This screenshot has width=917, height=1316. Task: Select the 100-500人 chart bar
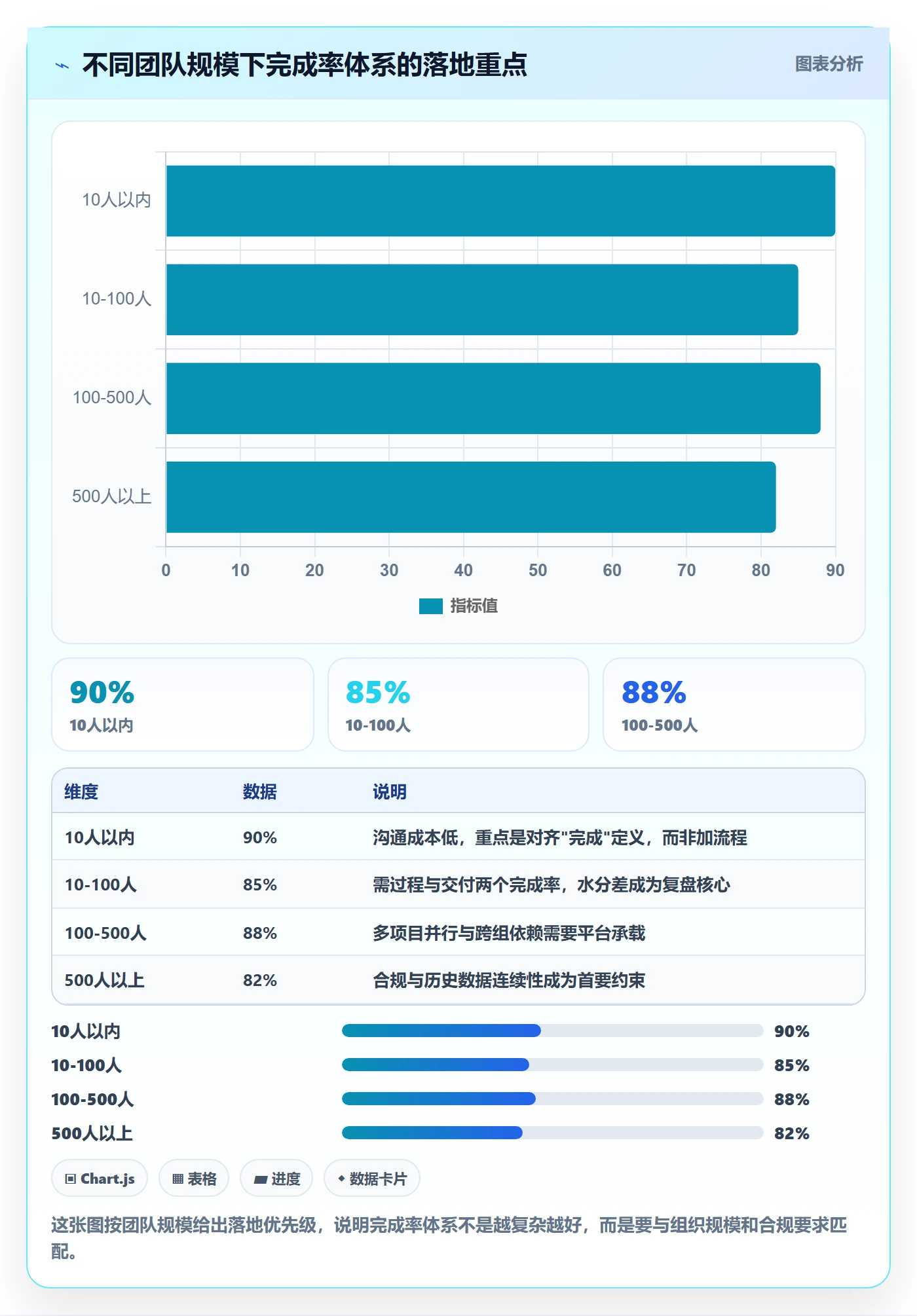pos(493,399)
